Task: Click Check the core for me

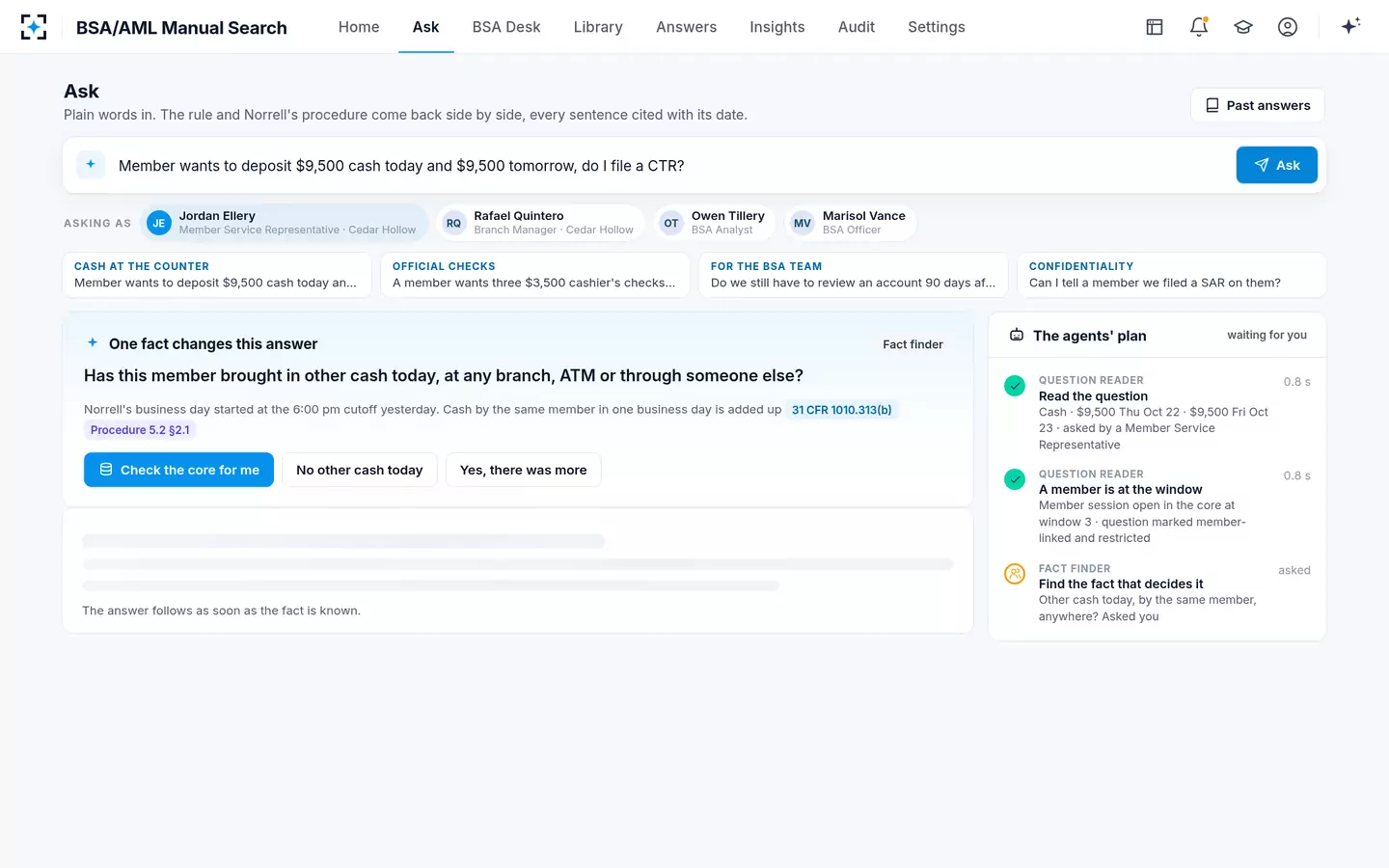Action: pyautogui.click(x=178, y=470)
